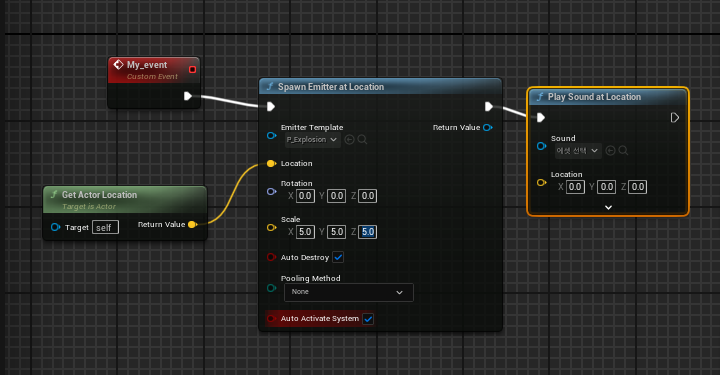Click Spawn Emitter execution input pin

coord(271,107)
